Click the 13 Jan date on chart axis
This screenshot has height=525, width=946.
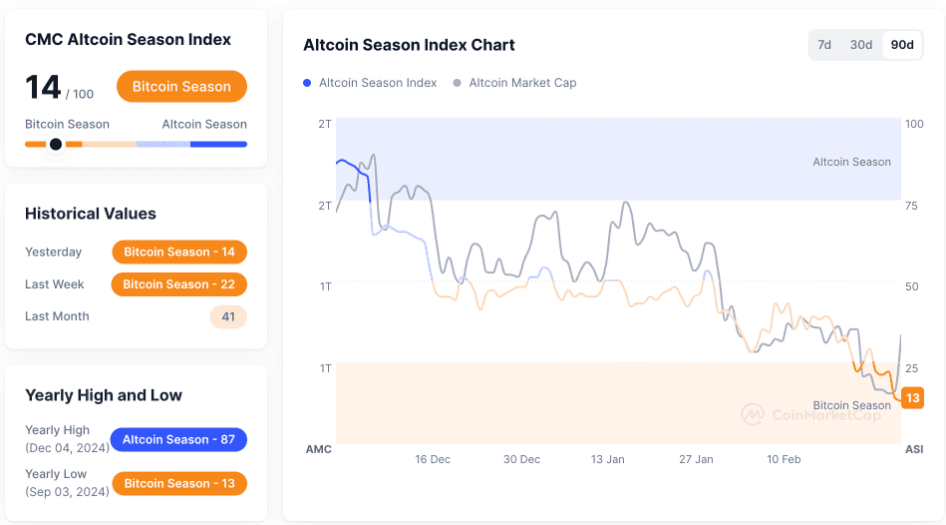[608, 460]
